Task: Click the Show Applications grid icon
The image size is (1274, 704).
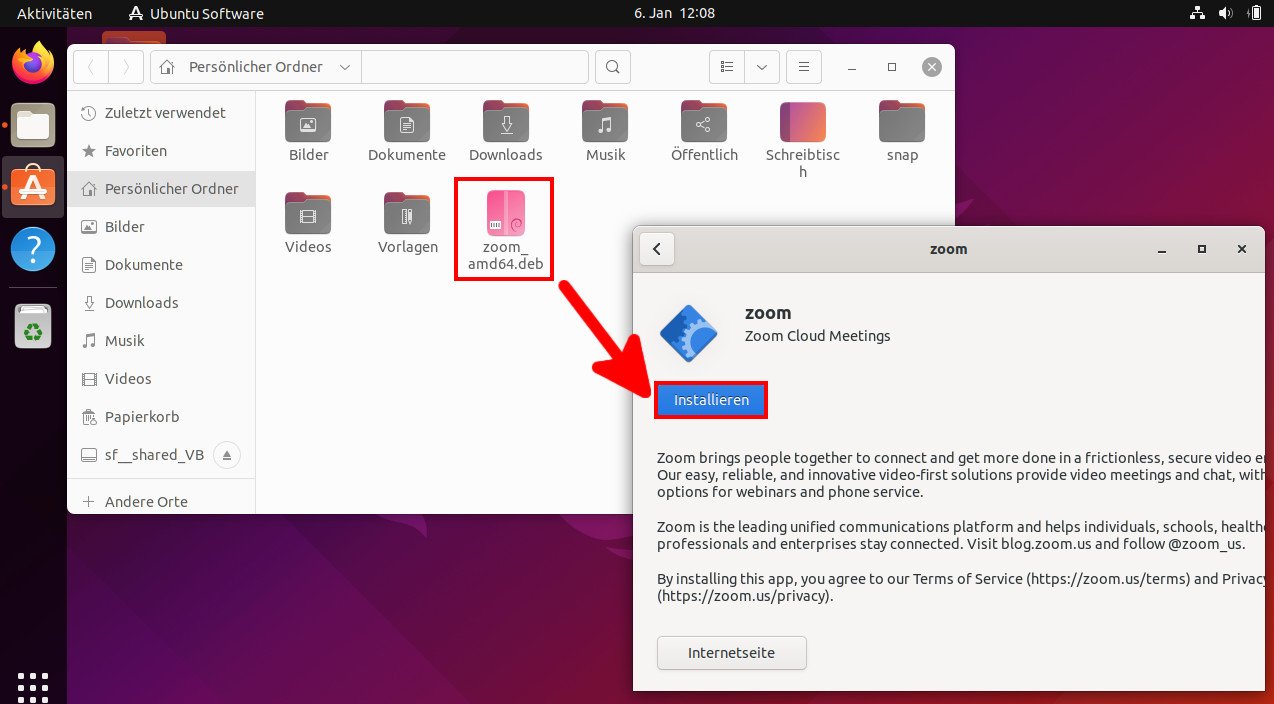Action: pyautogui.click(x=31, y=686)
